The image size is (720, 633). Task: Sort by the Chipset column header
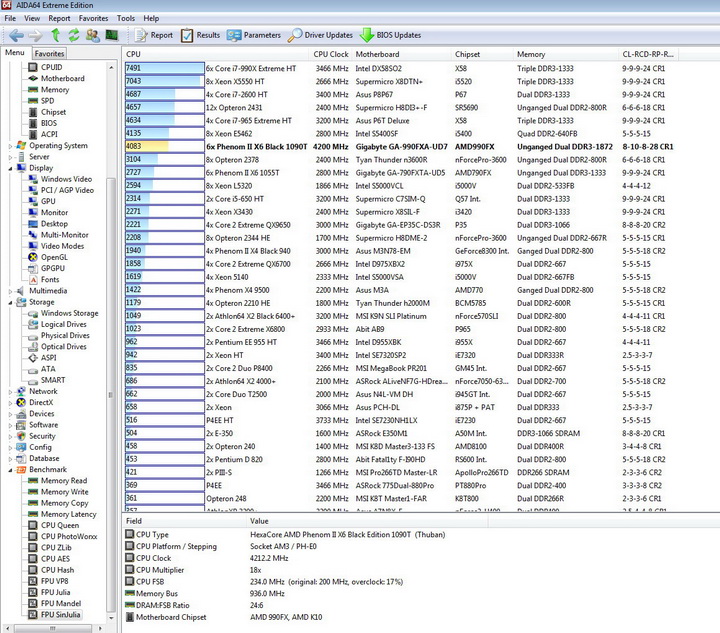[x=482, y=54]
